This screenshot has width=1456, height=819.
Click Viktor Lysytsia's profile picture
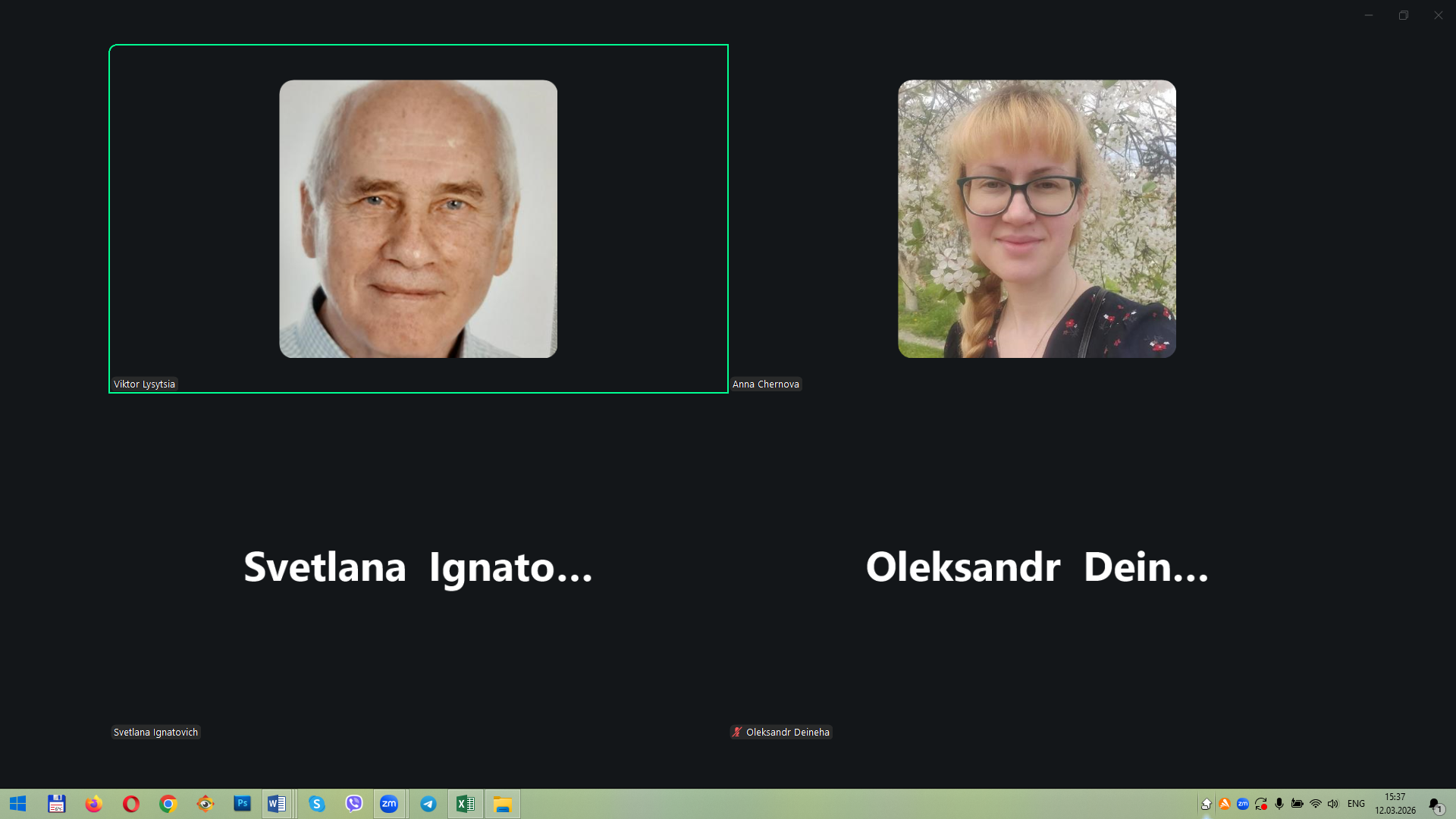[418, 218]
